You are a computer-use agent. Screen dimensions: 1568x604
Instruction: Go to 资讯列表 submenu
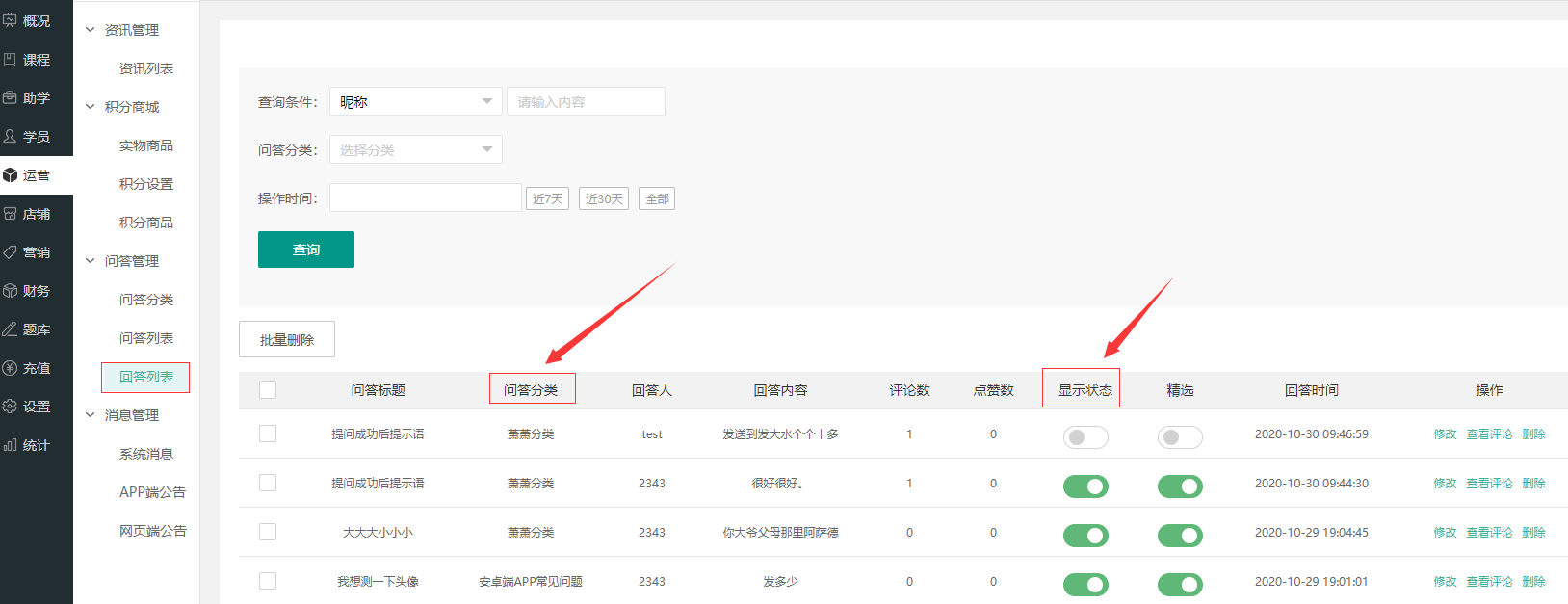(146, 68)
